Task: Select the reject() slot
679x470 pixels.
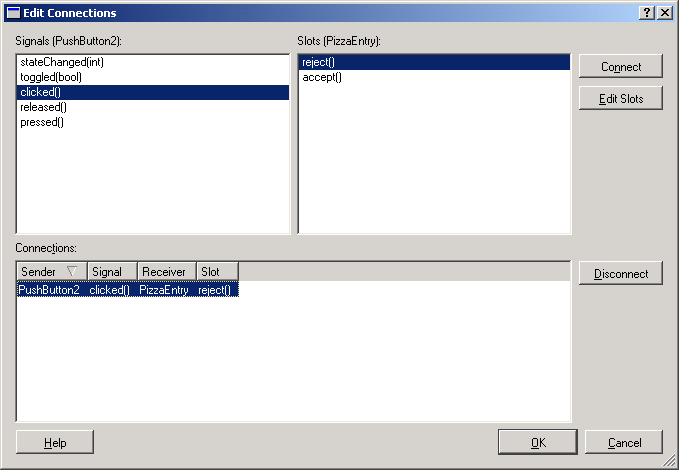Action: pos(319,62)
